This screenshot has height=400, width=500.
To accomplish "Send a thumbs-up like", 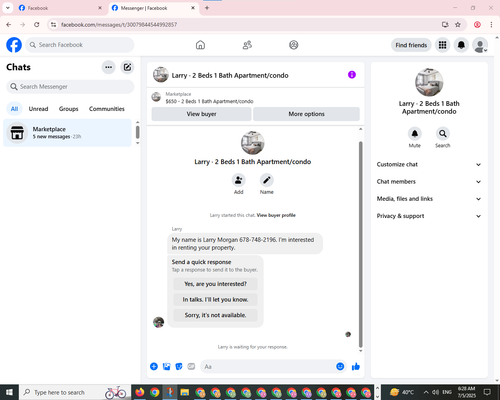I will [x=356, y=367].
